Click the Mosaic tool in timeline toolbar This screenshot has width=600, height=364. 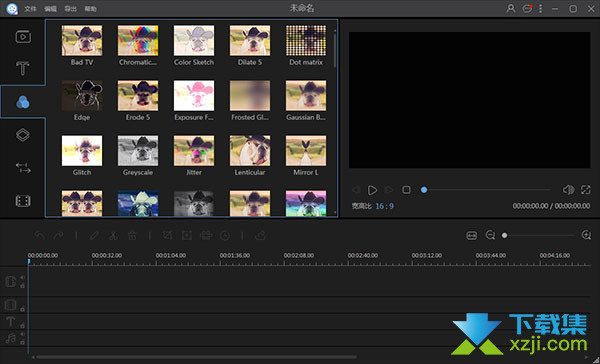206,235
